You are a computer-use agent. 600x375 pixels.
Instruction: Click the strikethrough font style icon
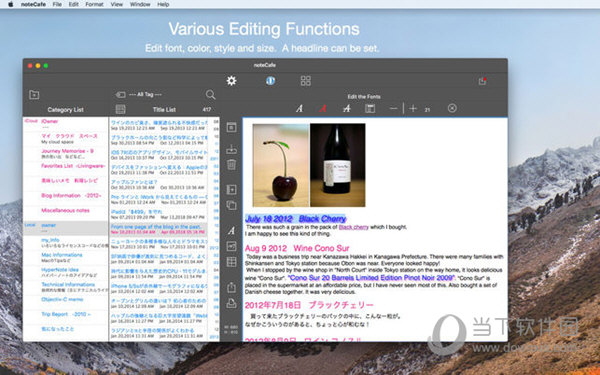point(347,109)
